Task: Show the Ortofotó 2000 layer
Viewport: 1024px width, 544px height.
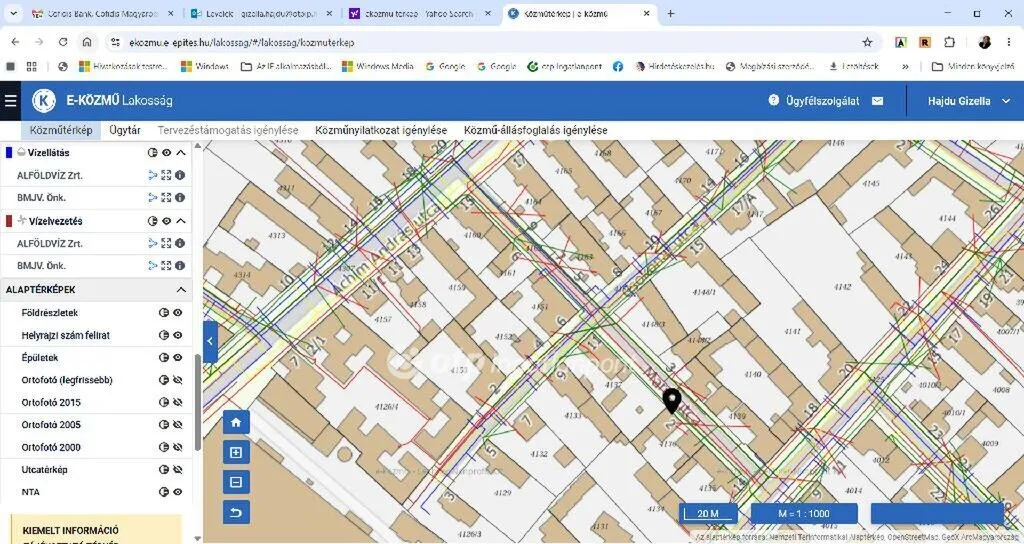Action: (x=178, y=447)
